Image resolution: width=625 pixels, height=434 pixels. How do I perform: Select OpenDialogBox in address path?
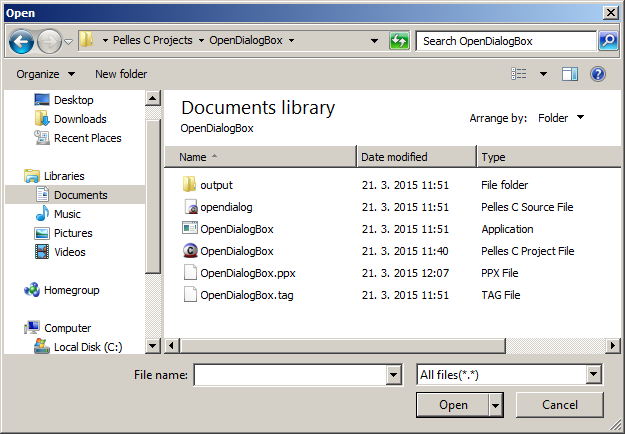coord(246,40)
